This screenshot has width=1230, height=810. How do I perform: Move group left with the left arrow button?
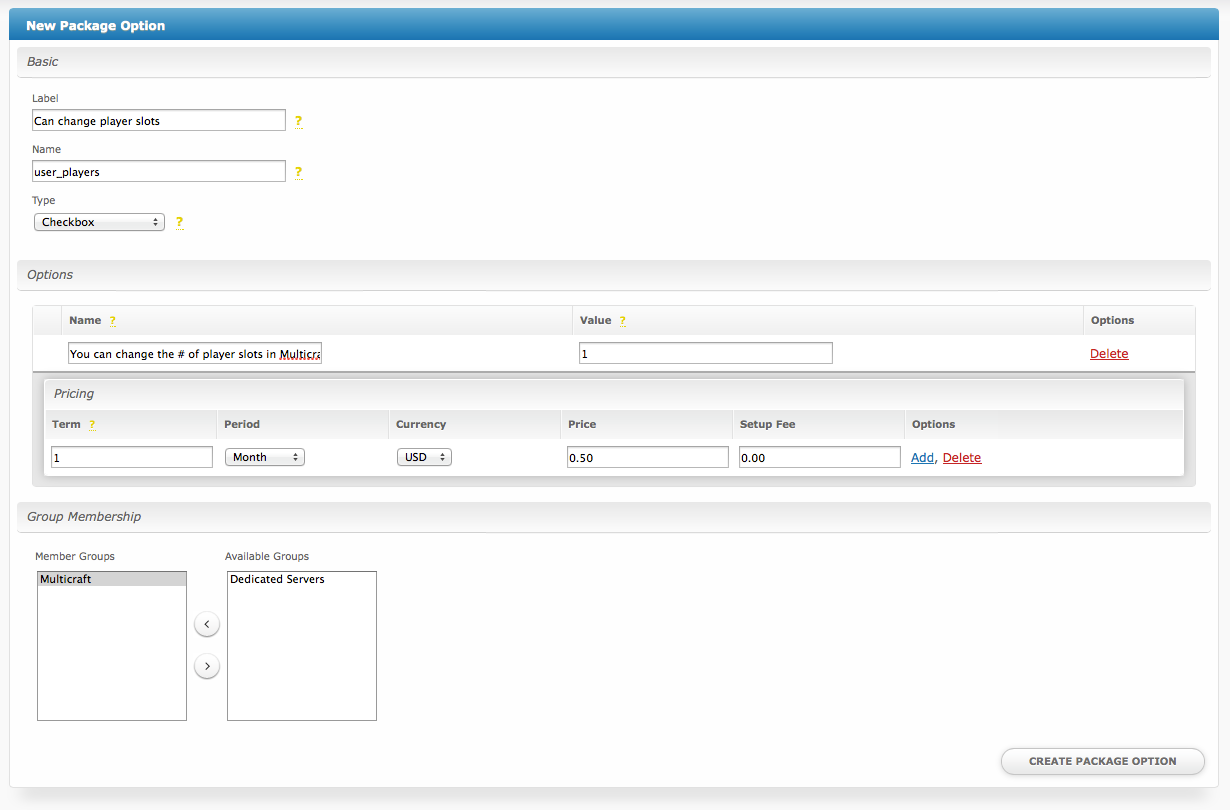(x=206, y=625)
